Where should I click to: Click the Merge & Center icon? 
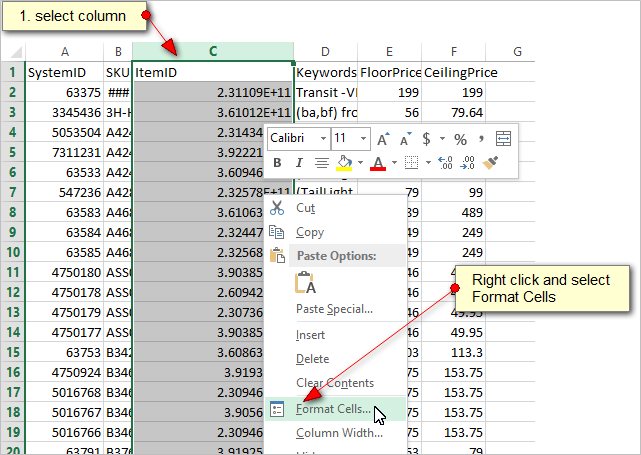coord(503,139)
